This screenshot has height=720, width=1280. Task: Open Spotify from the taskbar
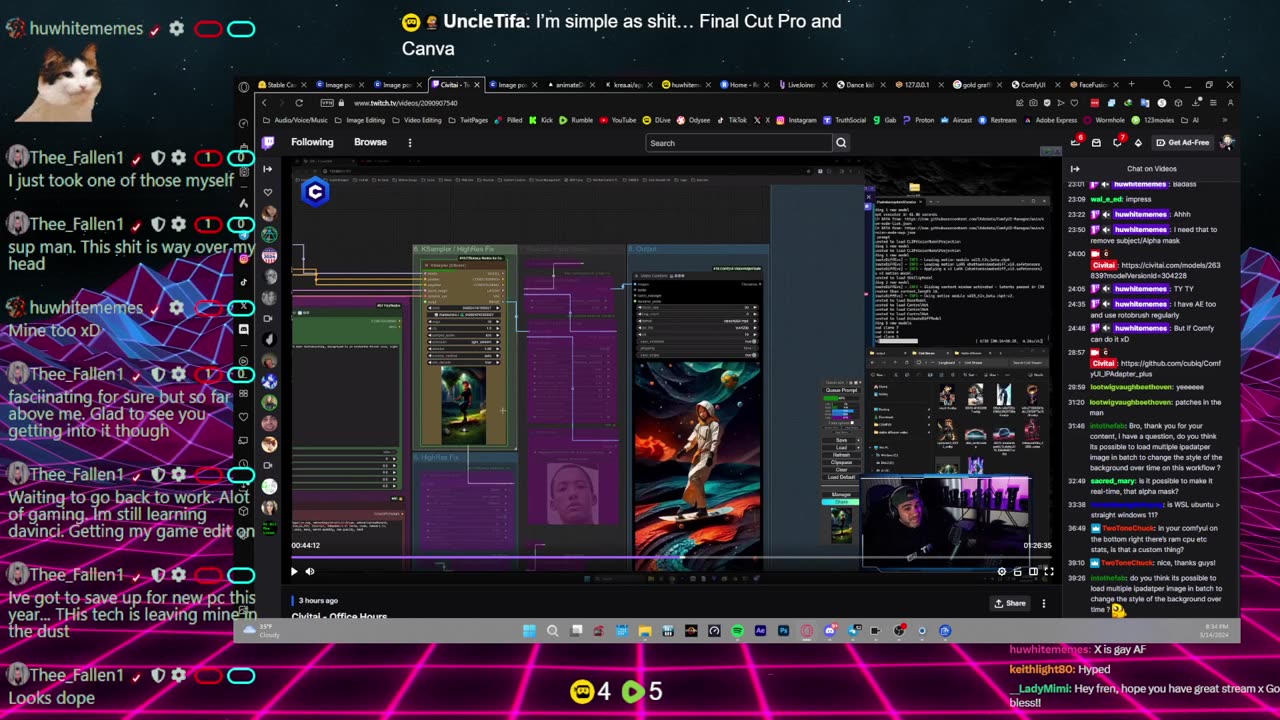click(x=737, y=631)
